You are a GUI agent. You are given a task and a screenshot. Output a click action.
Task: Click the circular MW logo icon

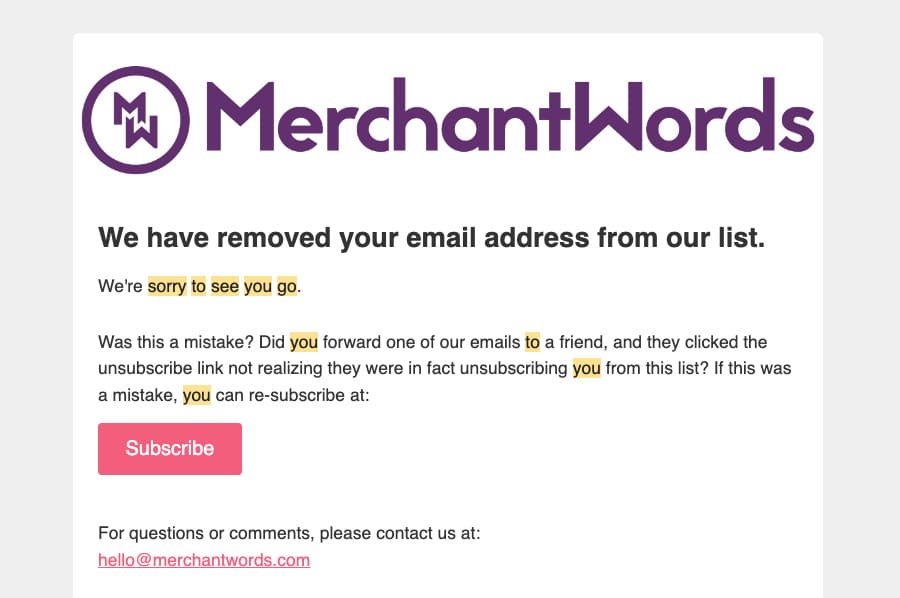[135, 120]
